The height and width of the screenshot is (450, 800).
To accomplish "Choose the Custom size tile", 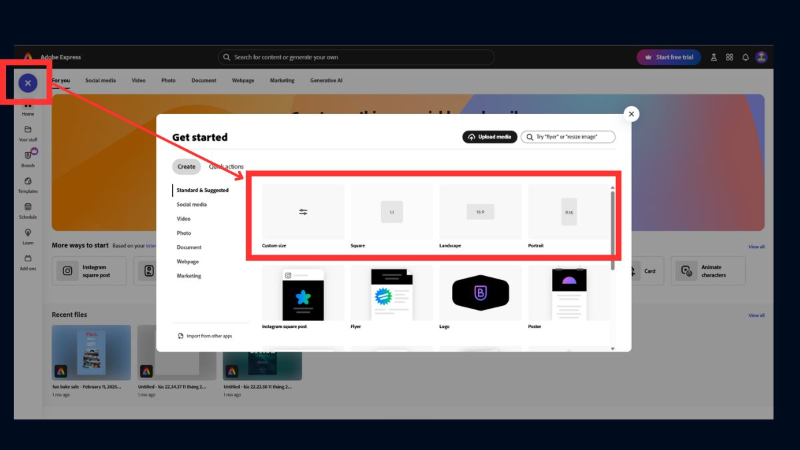I will [303, 216].
